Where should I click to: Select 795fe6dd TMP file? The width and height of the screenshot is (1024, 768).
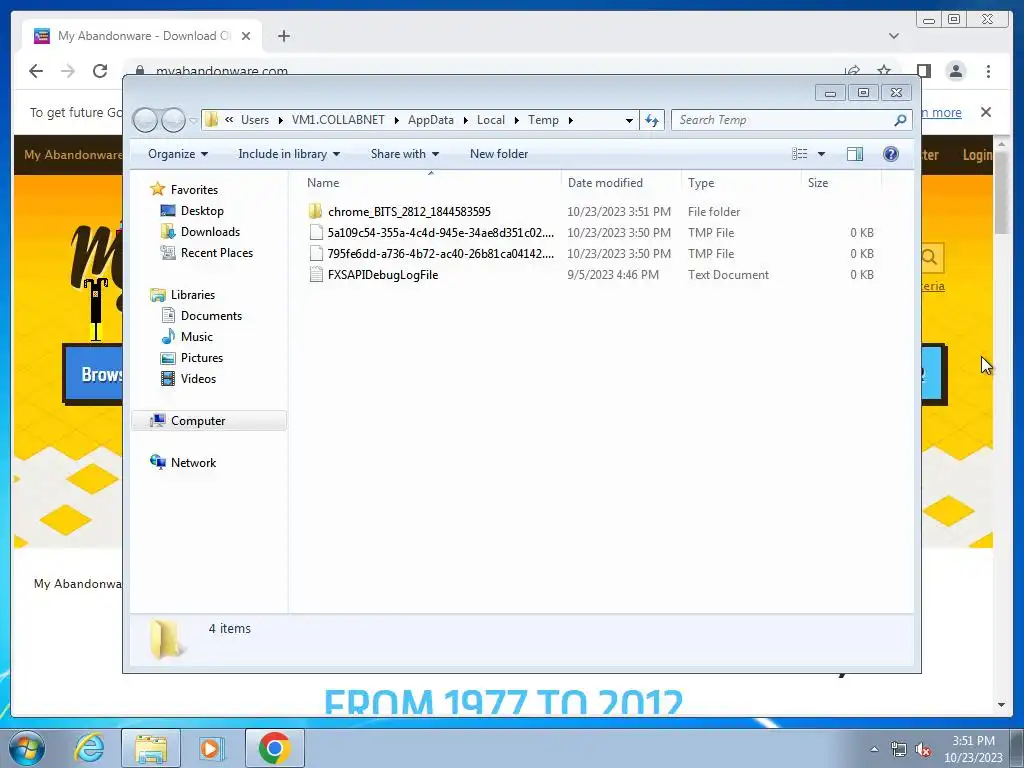[441, 253]
